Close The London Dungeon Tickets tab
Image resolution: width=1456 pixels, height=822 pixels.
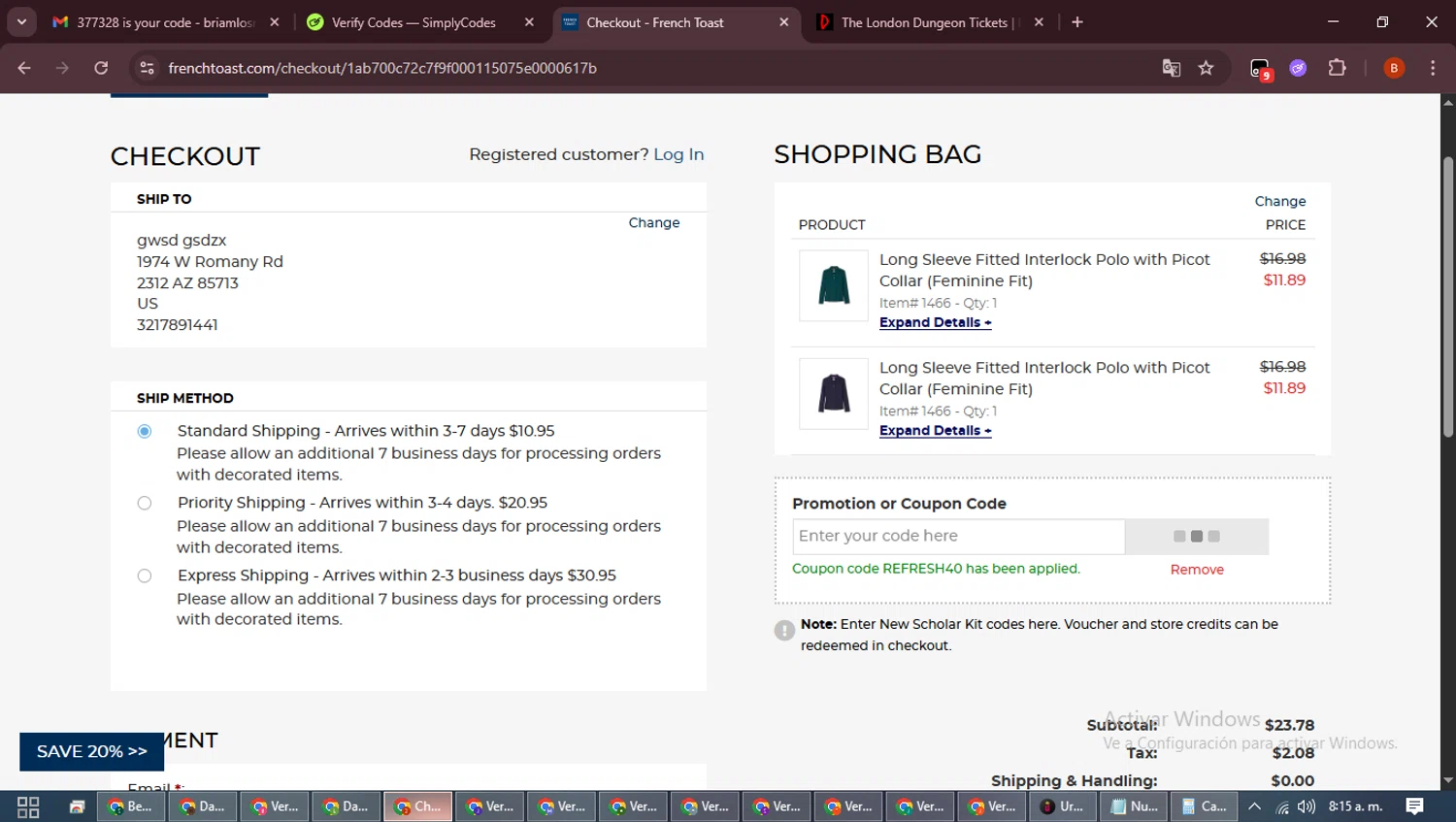click(x=1039, y=22)
